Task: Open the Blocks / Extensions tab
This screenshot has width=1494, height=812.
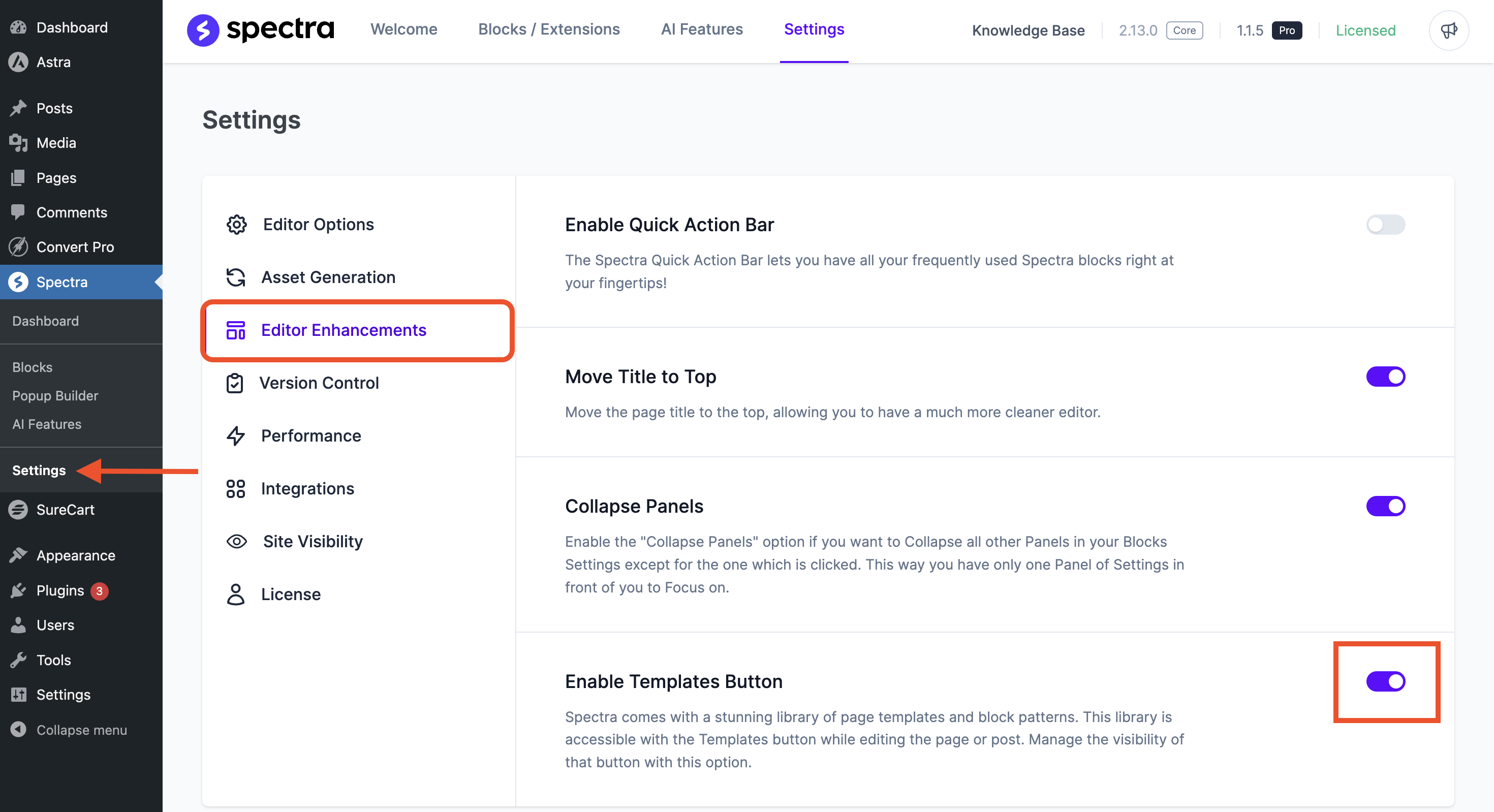Action: (549, 29)
